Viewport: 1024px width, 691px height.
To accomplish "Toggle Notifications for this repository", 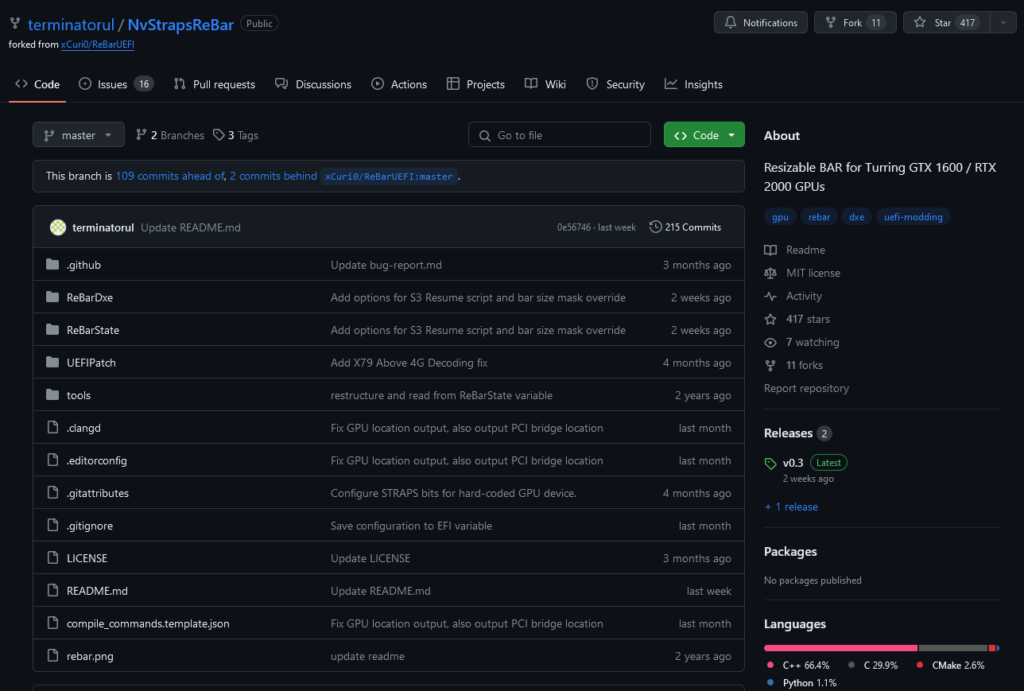I will coord(760,23).
